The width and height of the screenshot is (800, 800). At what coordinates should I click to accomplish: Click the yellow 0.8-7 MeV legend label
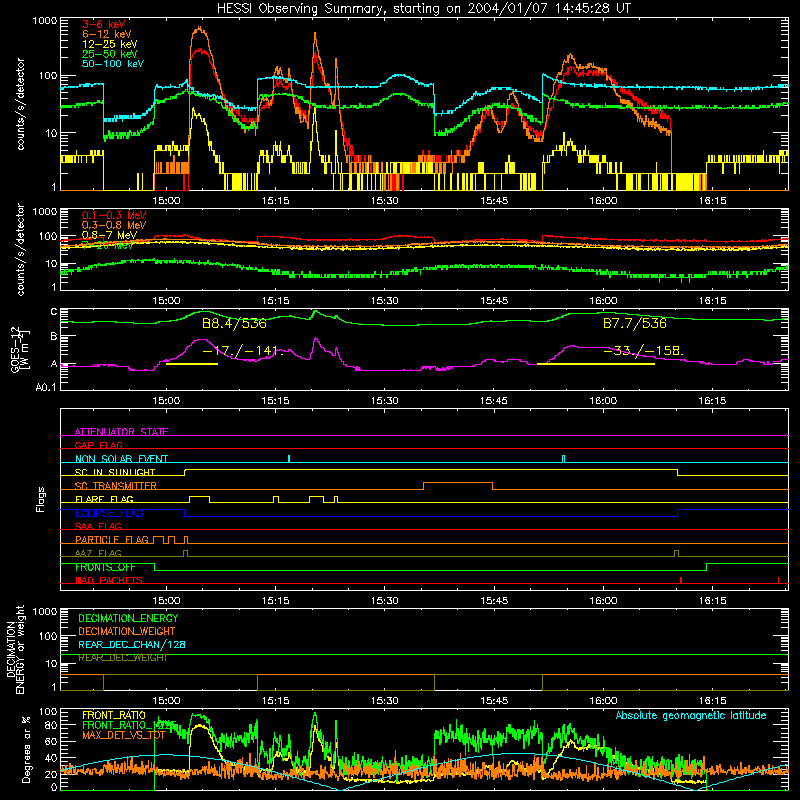point(109,235)
